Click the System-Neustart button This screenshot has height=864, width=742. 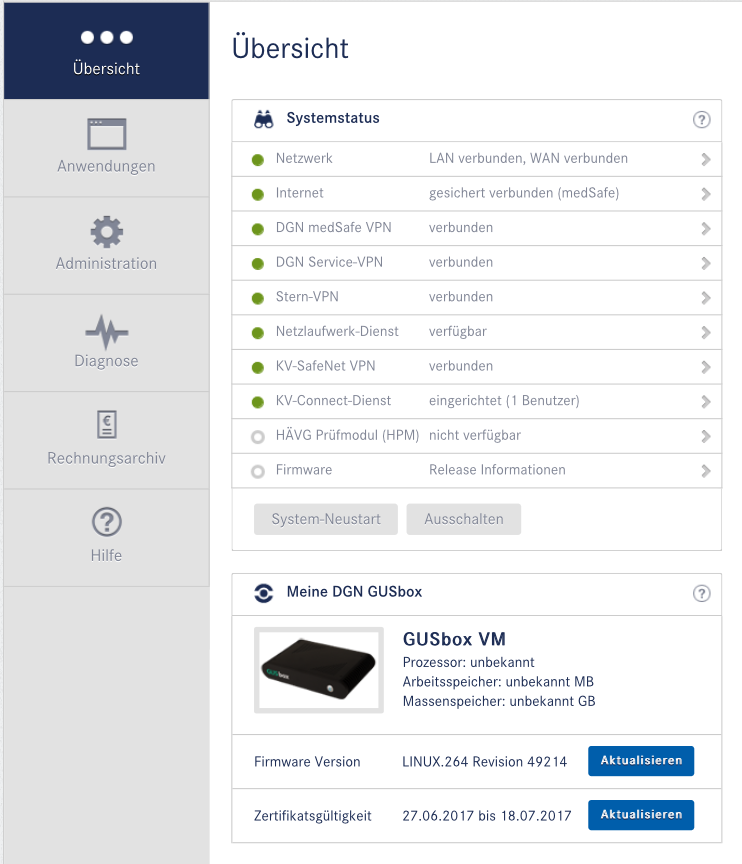pyautogui.click(x=326, y=519)
